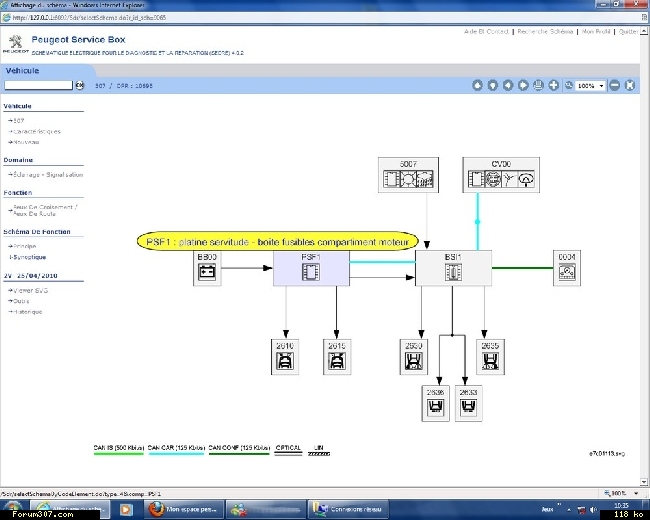Click the Quitter link
650x520 pixels.
point(628,32)
